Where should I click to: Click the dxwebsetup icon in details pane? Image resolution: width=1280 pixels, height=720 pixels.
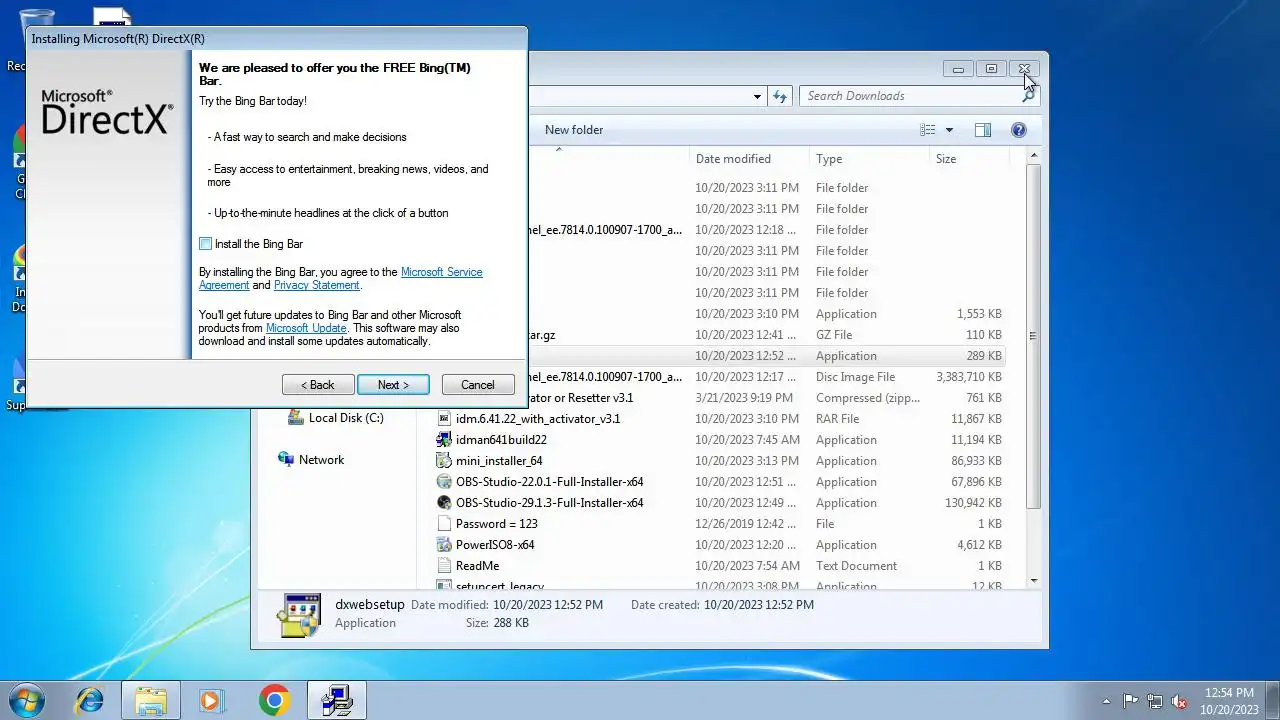299,614
